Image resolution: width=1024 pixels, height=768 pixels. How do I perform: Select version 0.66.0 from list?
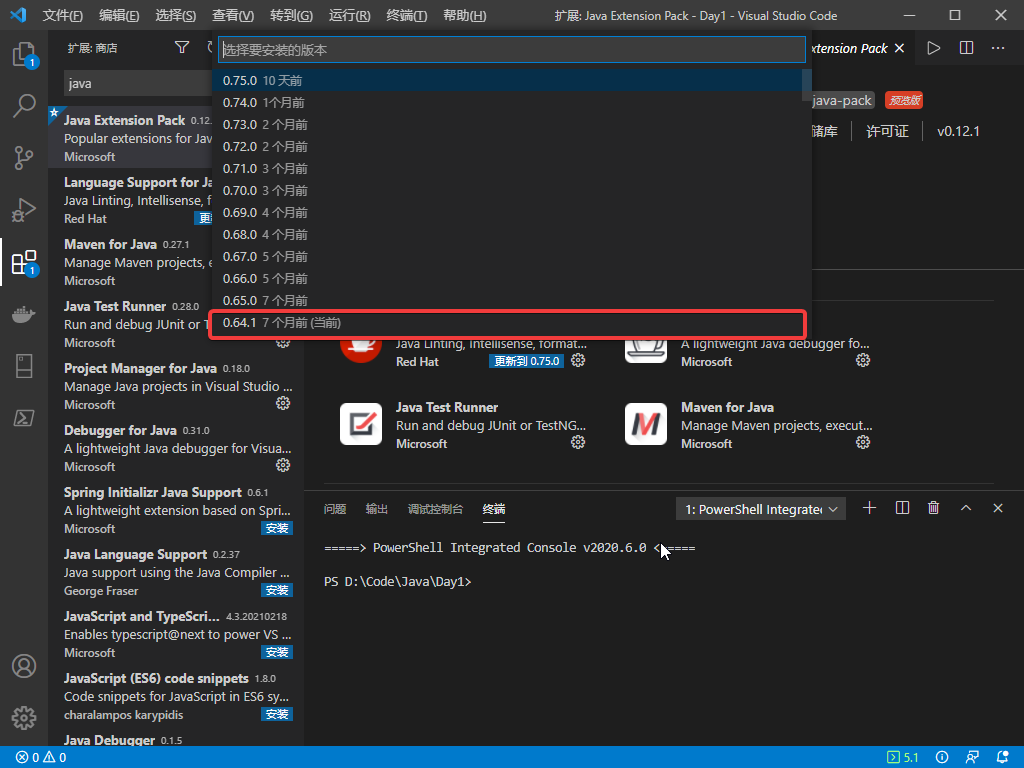click(507, 279)
